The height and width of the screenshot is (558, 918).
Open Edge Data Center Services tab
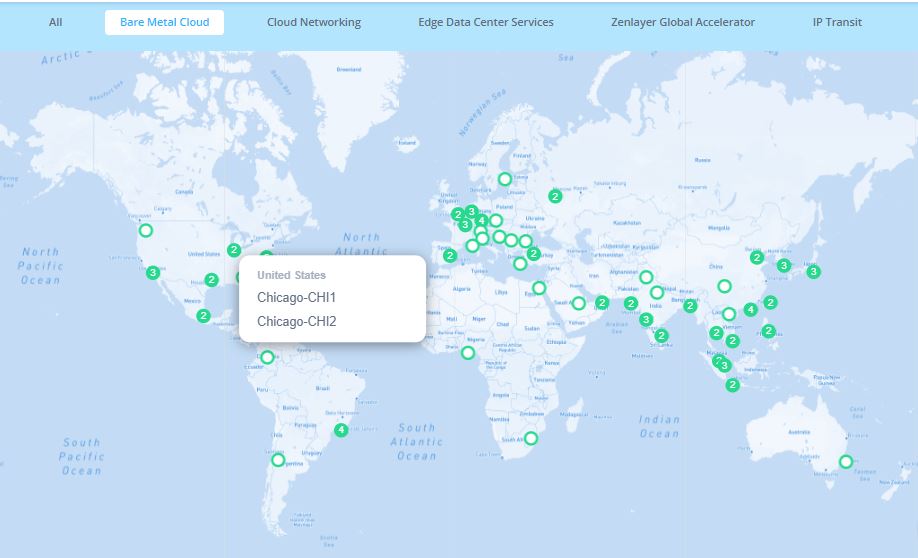(486, 22)
